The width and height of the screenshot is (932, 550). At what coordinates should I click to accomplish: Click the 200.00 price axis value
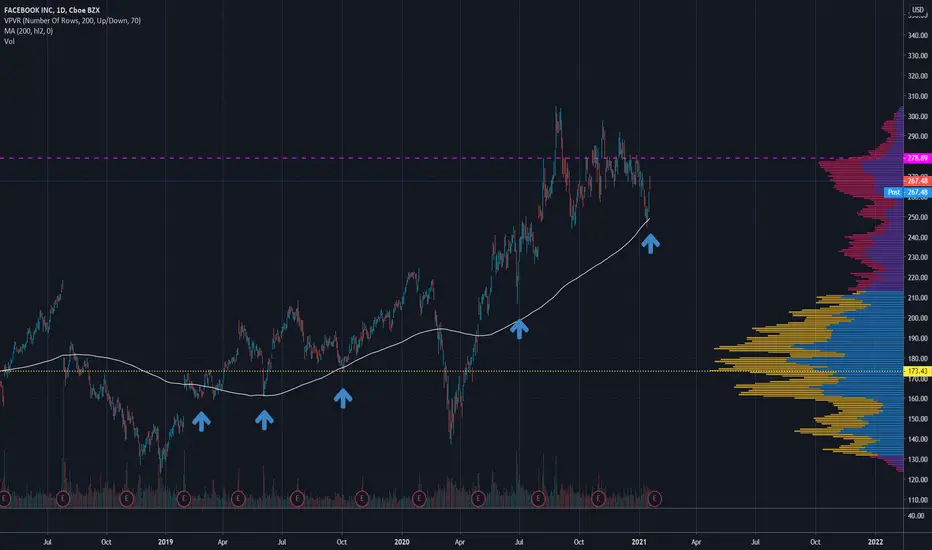(918, 318)
